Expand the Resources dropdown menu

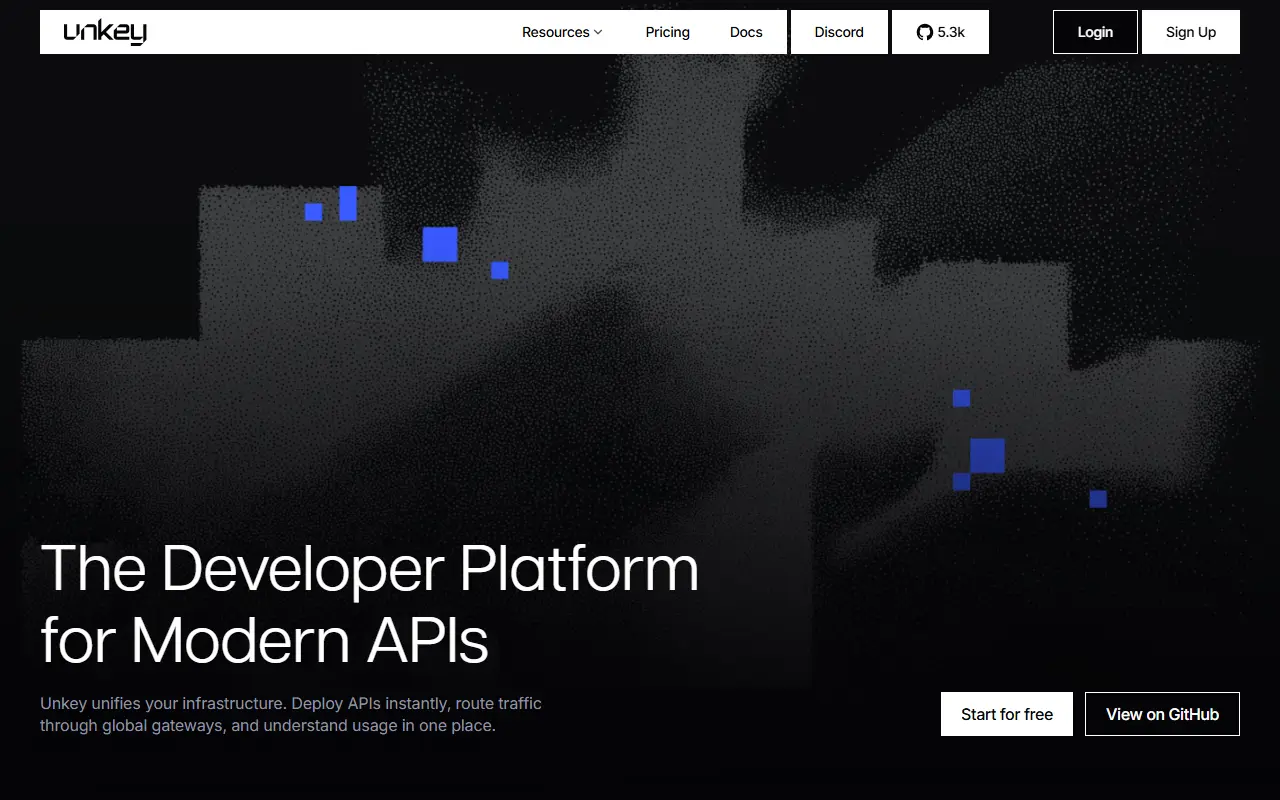click(x=562, y=32)
